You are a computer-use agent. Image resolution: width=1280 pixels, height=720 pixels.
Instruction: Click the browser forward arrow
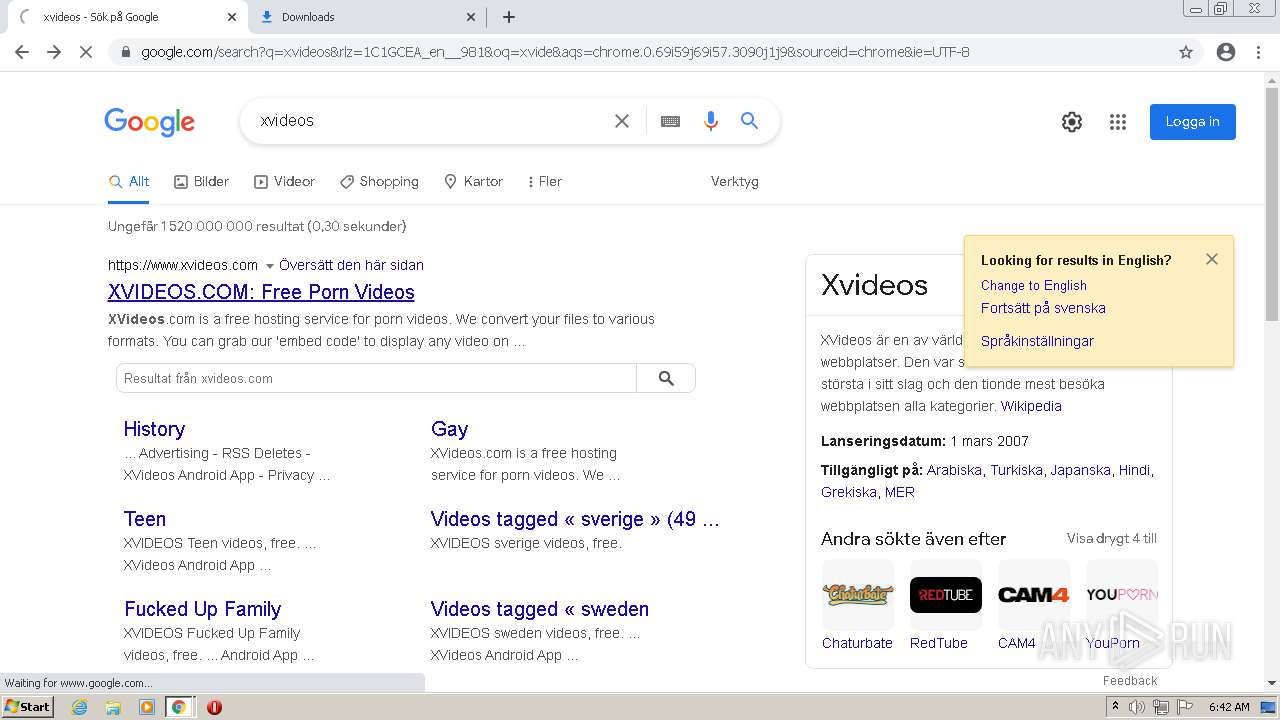point(54,52)
